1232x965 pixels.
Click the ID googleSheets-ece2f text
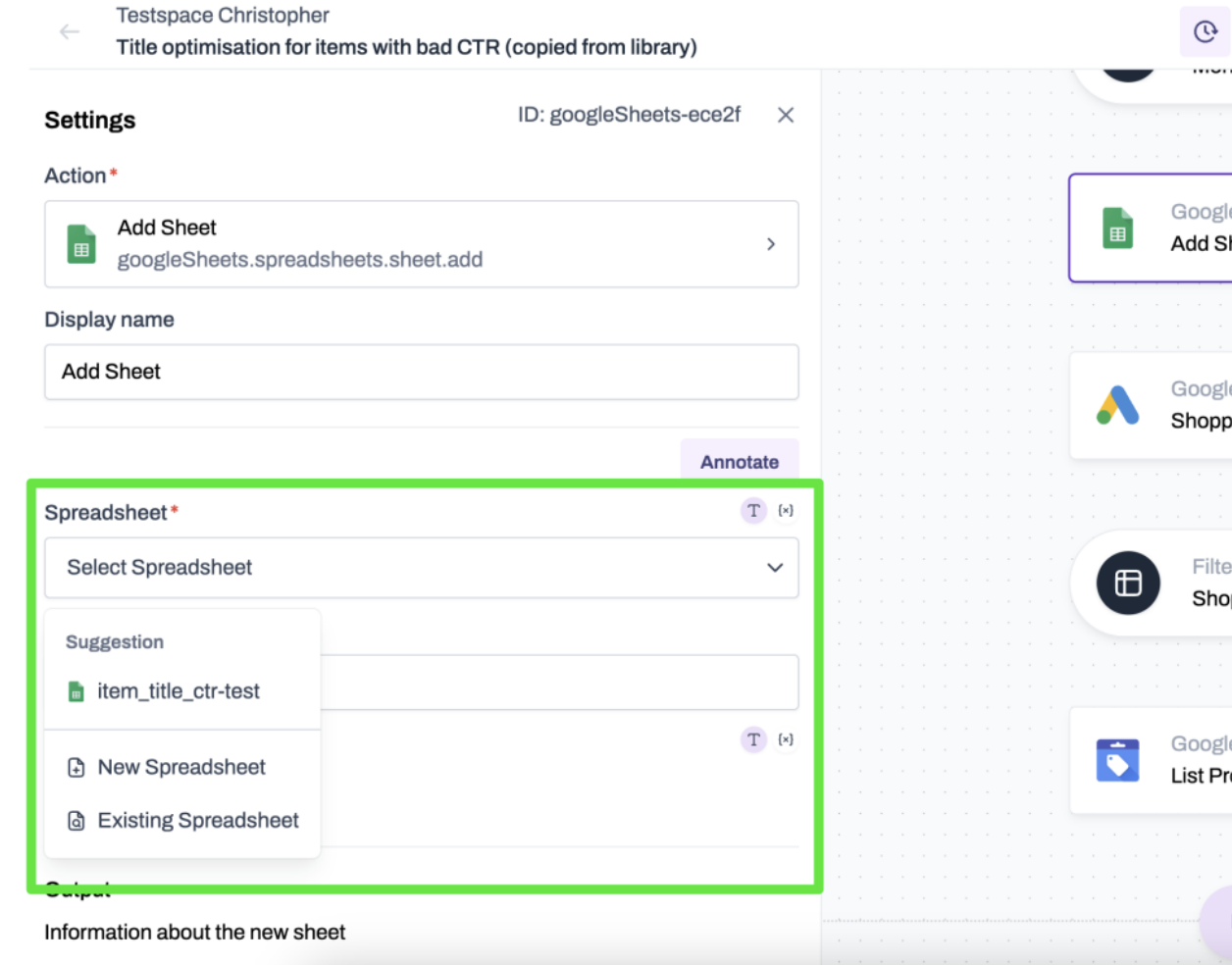[629, 115]
